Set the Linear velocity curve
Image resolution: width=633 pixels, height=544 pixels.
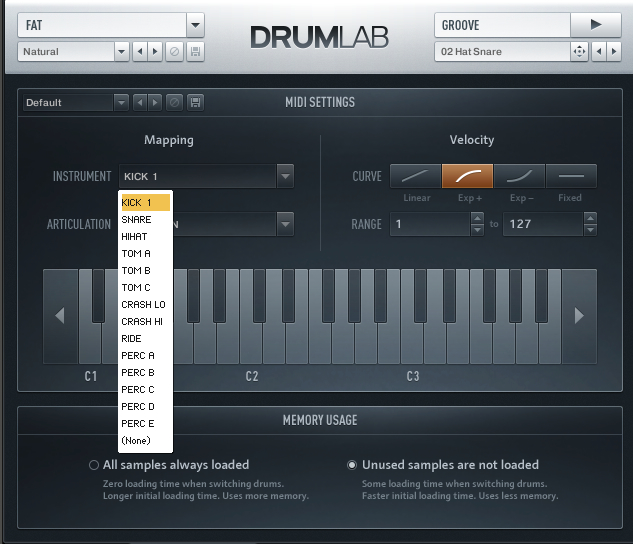point(415,176)
